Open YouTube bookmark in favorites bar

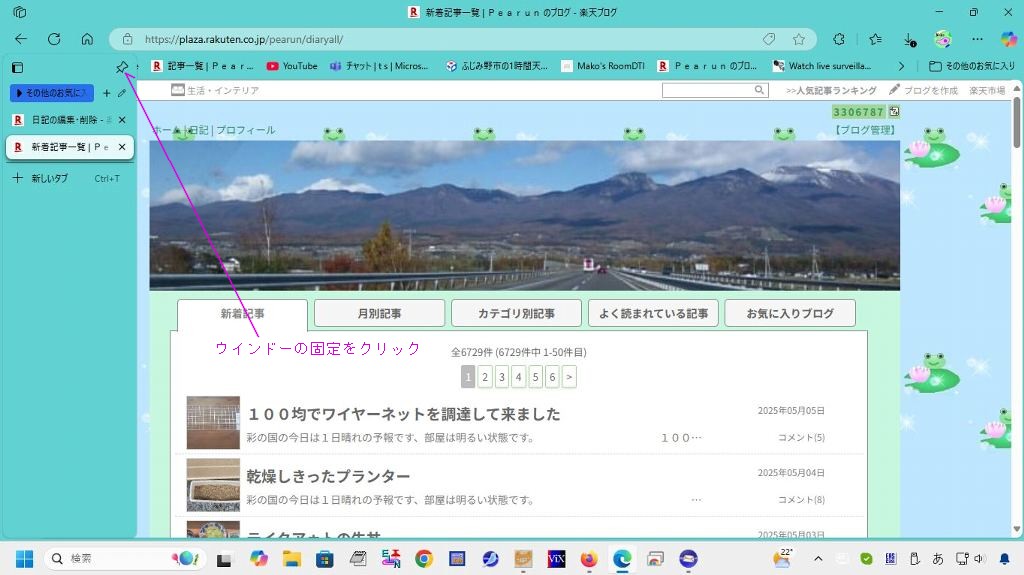(292, 66)
